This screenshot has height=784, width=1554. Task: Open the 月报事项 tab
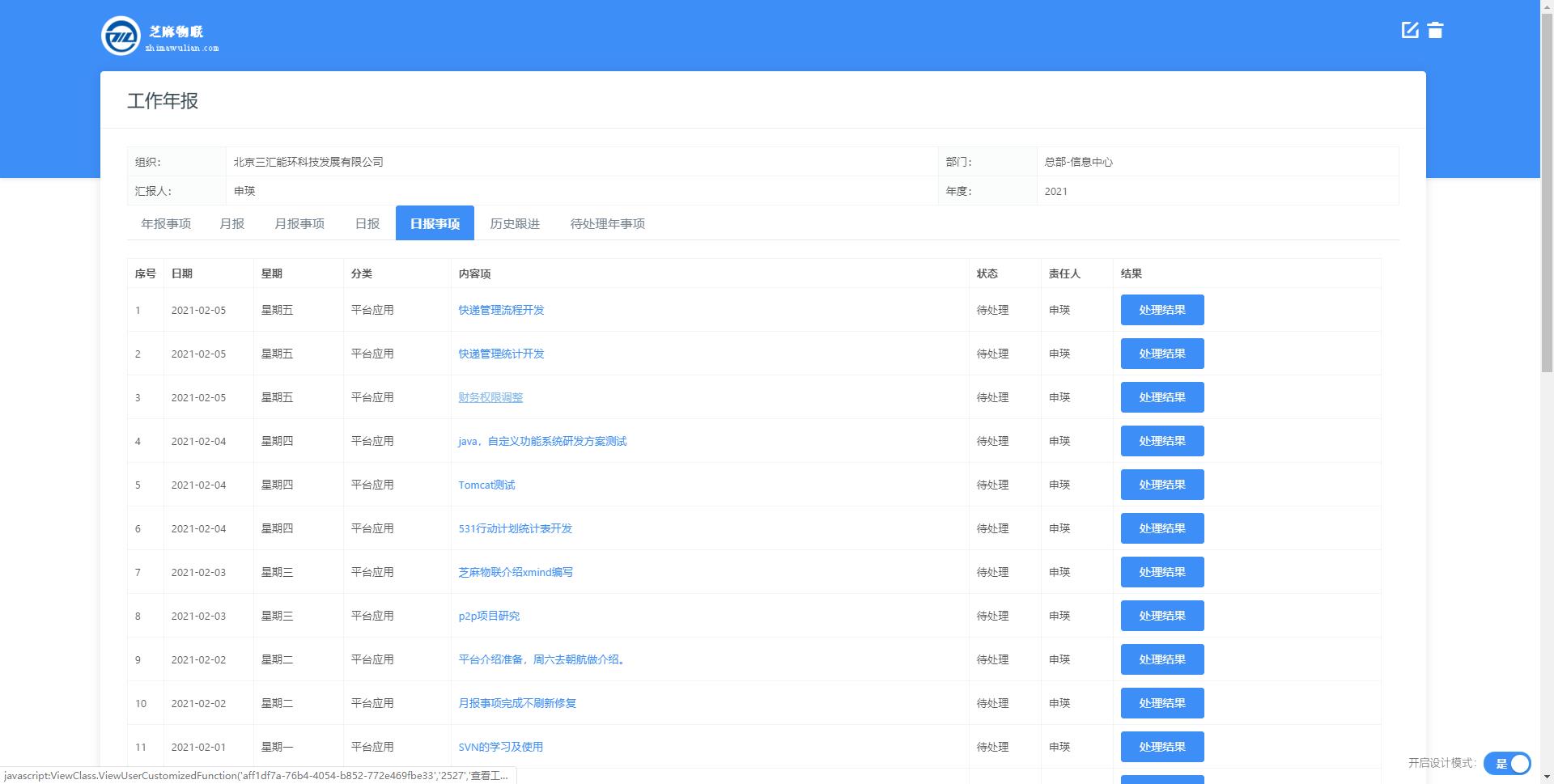pos(299,223)
